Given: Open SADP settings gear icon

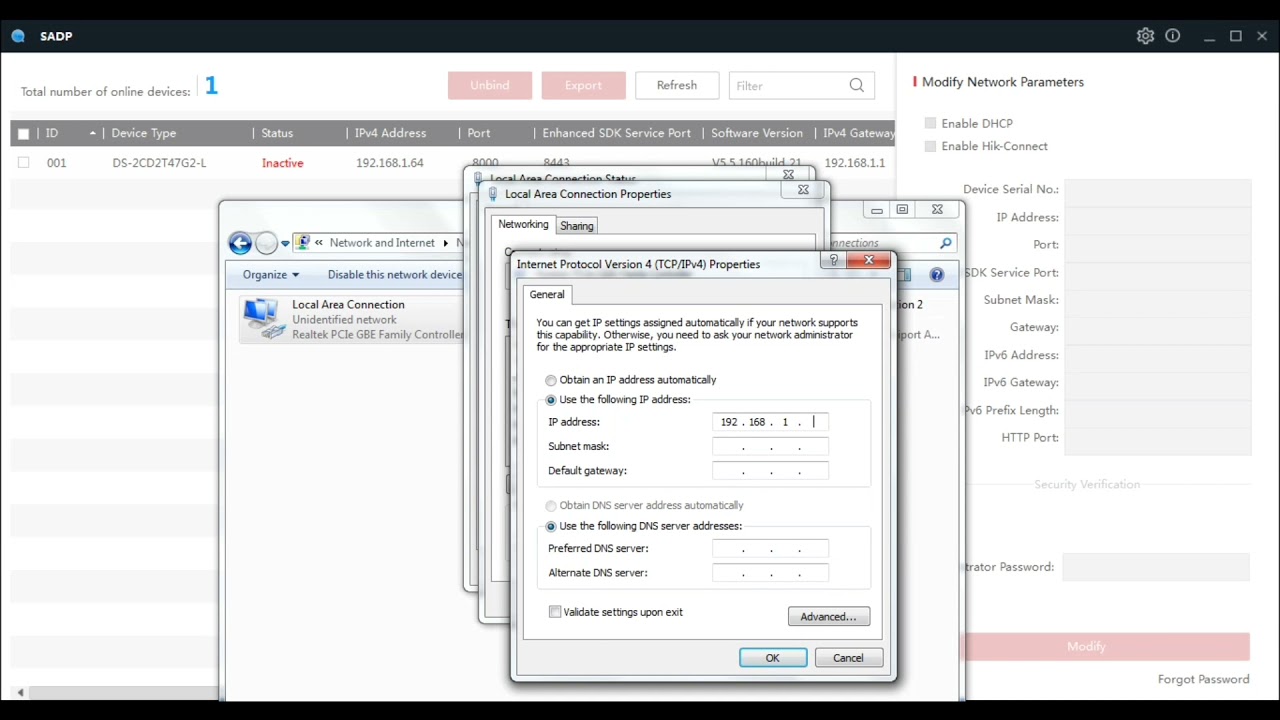Looking at the screenshot, I should [1145, 36].
